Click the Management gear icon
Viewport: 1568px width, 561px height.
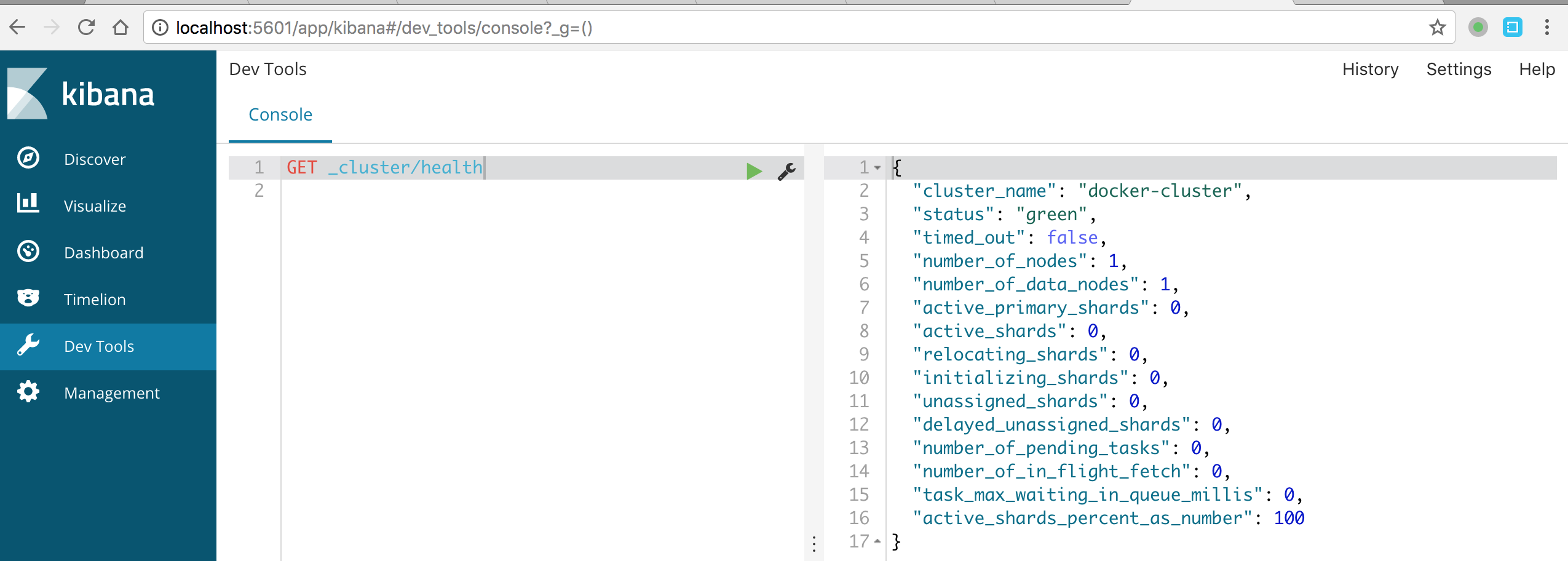(28, 392)
